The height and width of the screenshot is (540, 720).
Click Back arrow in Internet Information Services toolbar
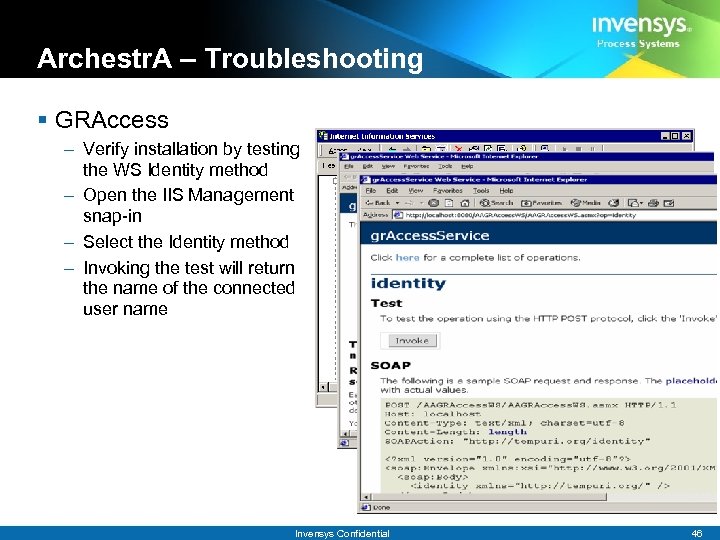392,149
